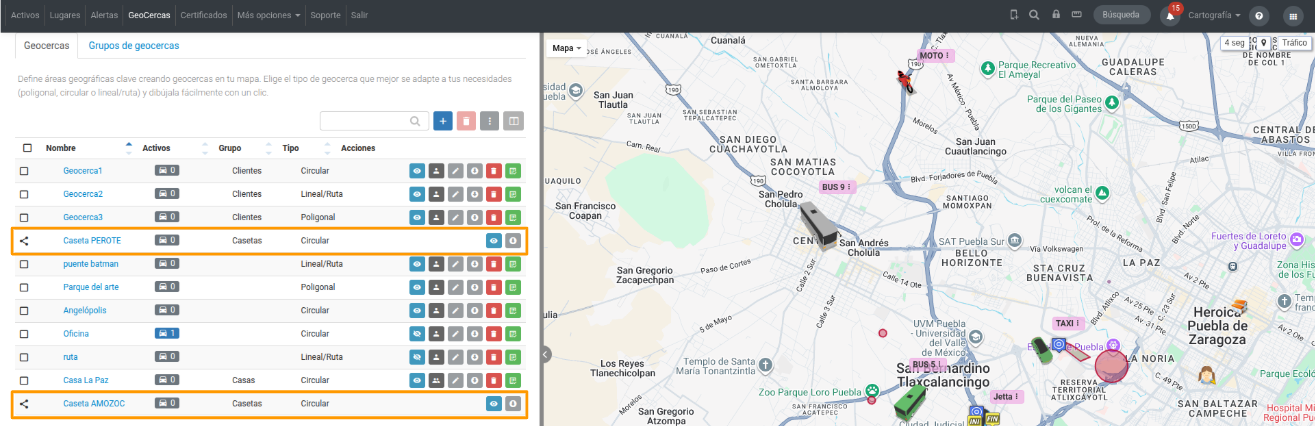Open the help question mark icon

(x=1259, y=16)
